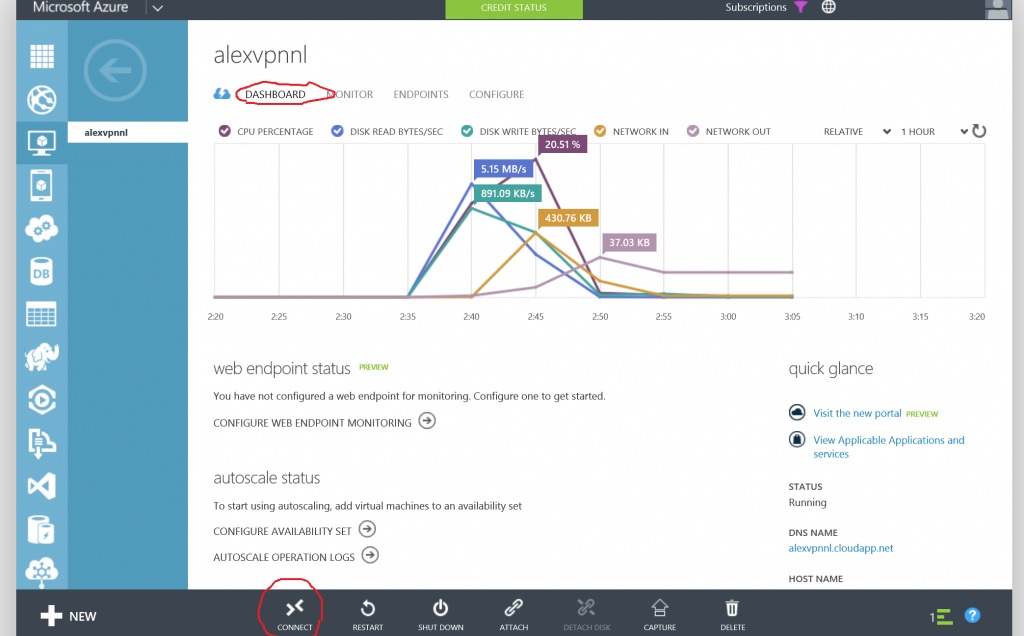Open Autoscale Operation Logs link
1024x636 pixels.
tap(296, 556)
